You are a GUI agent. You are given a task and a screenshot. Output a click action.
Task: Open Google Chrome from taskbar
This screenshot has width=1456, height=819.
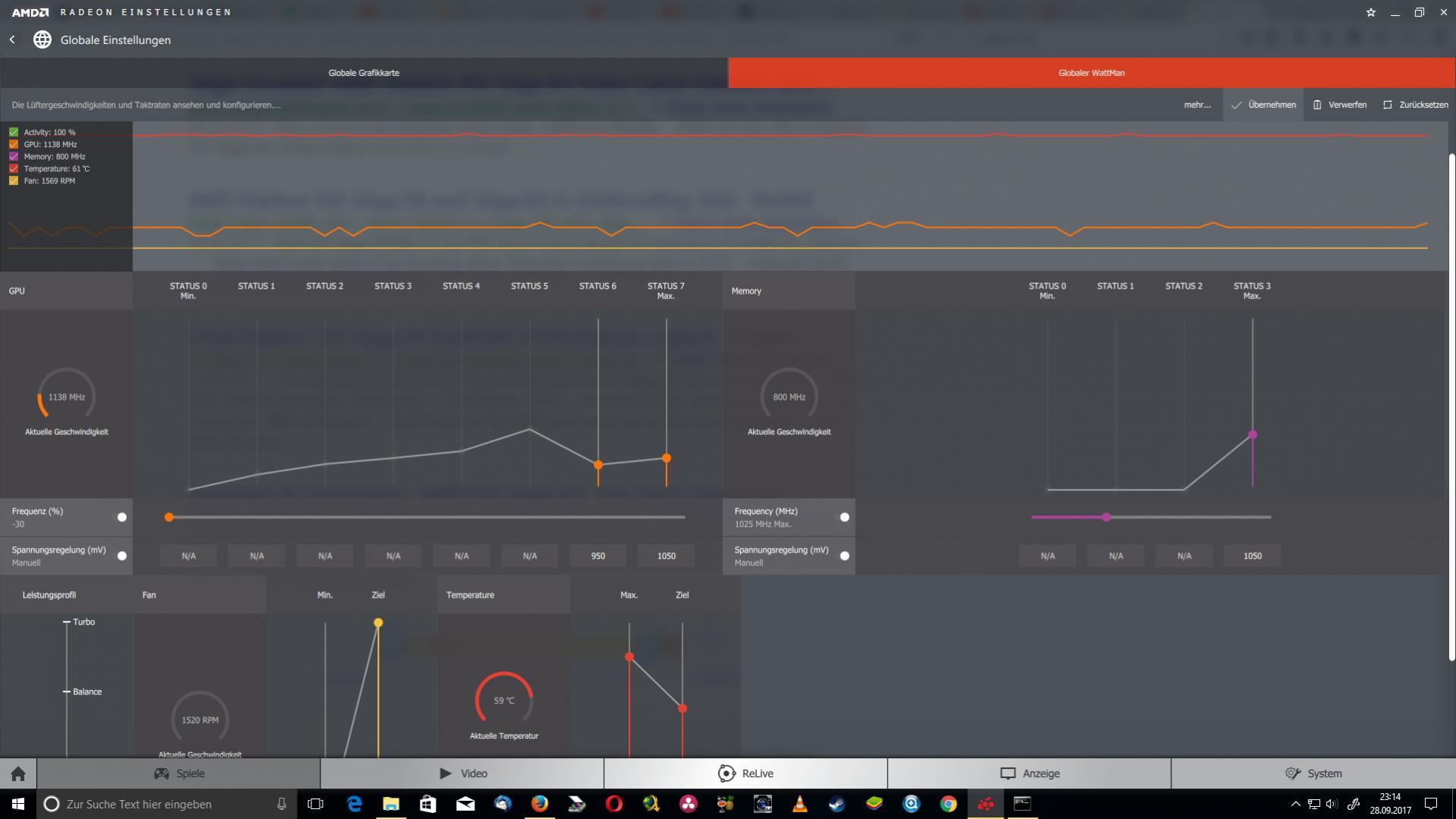949,804
